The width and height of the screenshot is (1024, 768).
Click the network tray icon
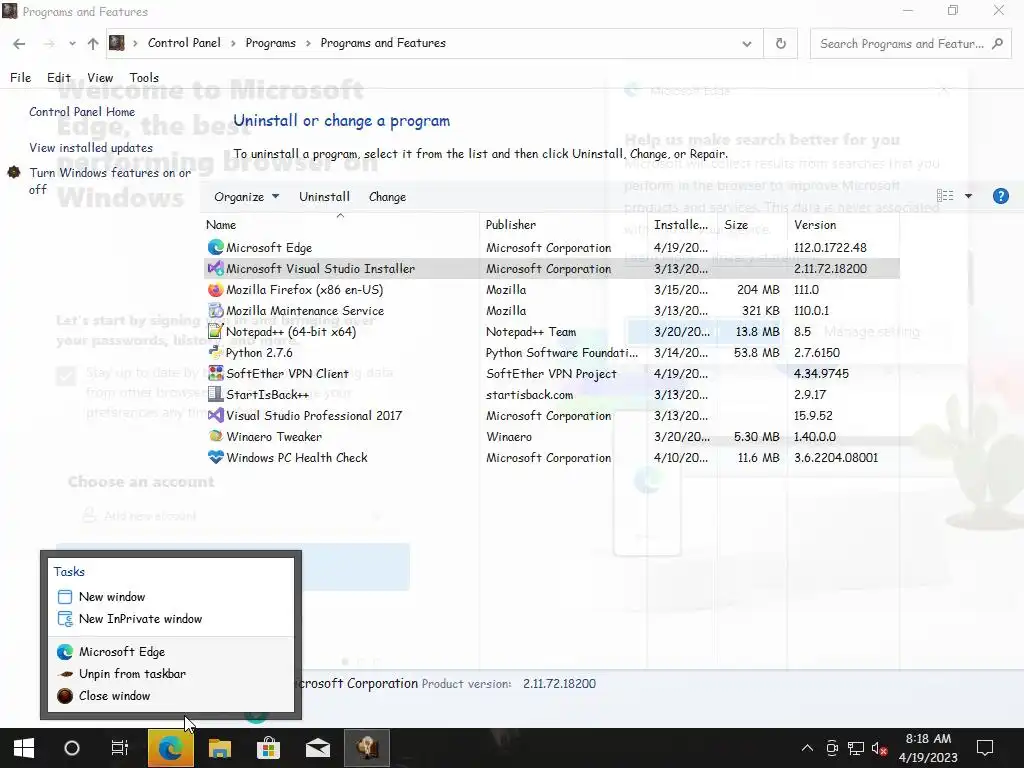tap(856, 748)
